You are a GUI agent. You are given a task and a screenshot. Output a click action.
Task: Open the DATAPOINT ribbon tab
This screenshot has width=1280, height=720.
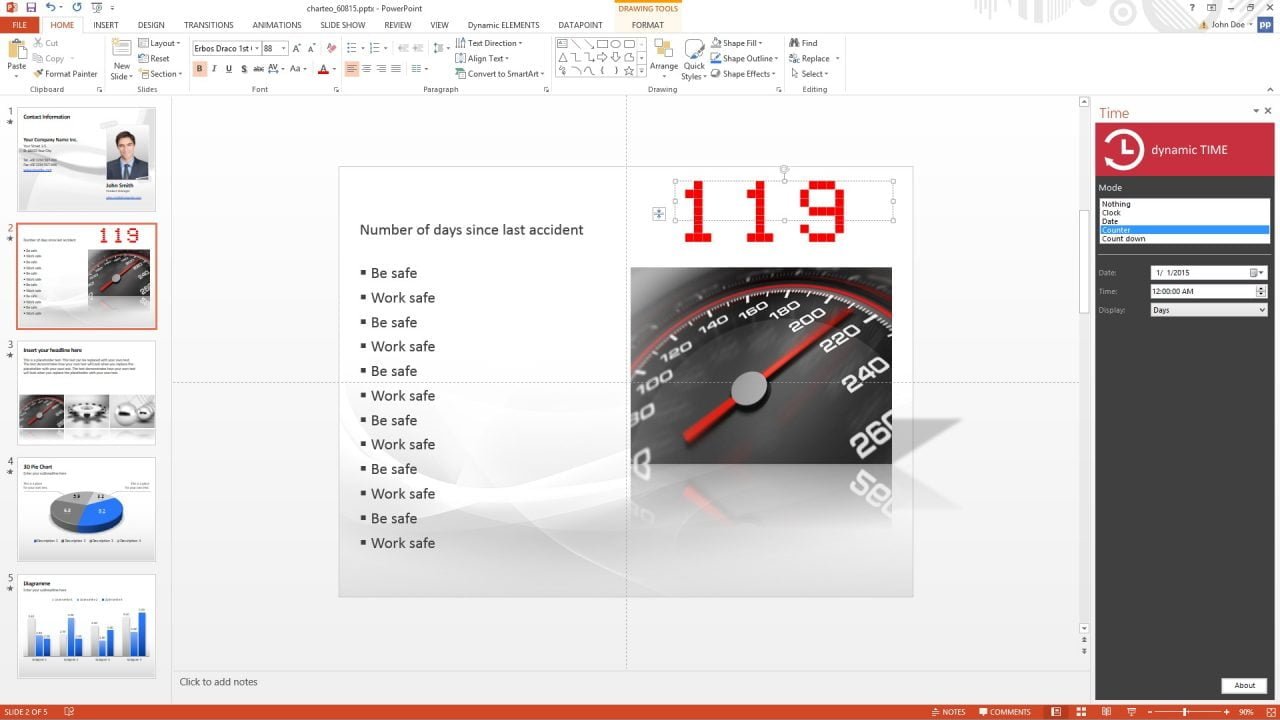tap(582, 25)
